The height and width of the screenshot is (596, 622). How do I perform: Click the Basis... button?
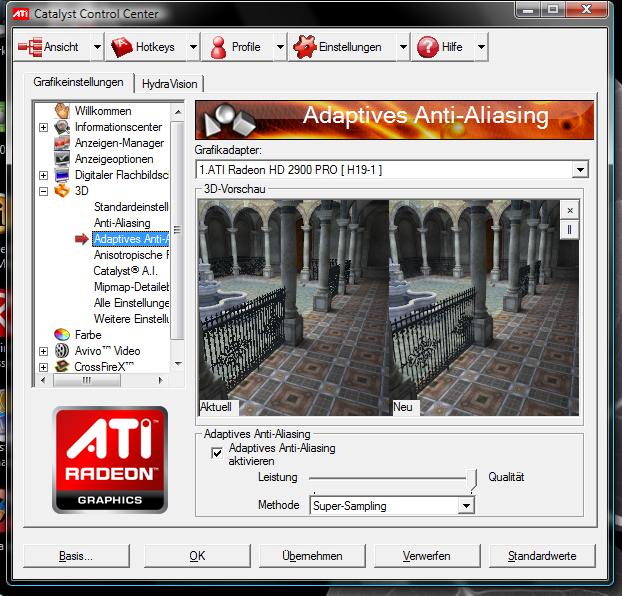coord(76,556)
